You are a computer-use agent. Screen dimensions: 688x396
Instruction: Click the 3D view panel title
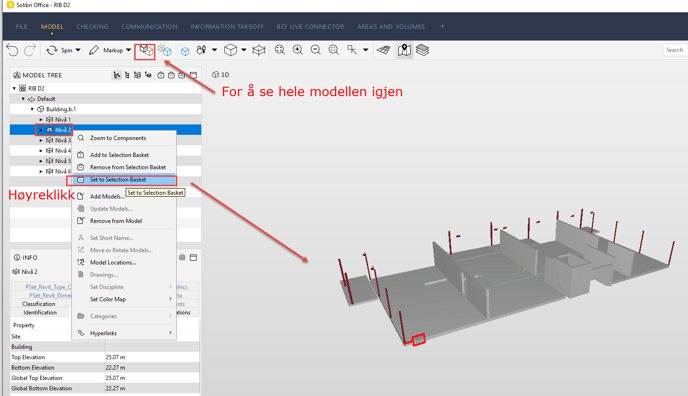(x=221, y=75)
